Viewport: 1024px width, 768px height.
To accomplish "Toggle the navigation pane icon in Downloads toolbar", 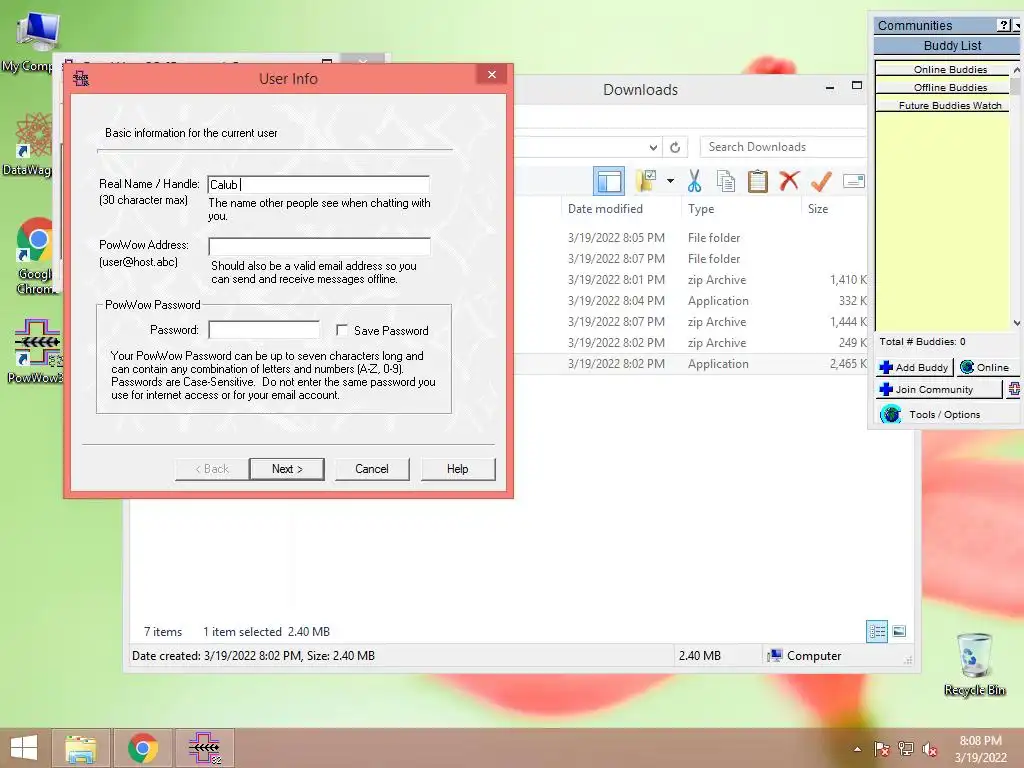I will coord(609,181).
